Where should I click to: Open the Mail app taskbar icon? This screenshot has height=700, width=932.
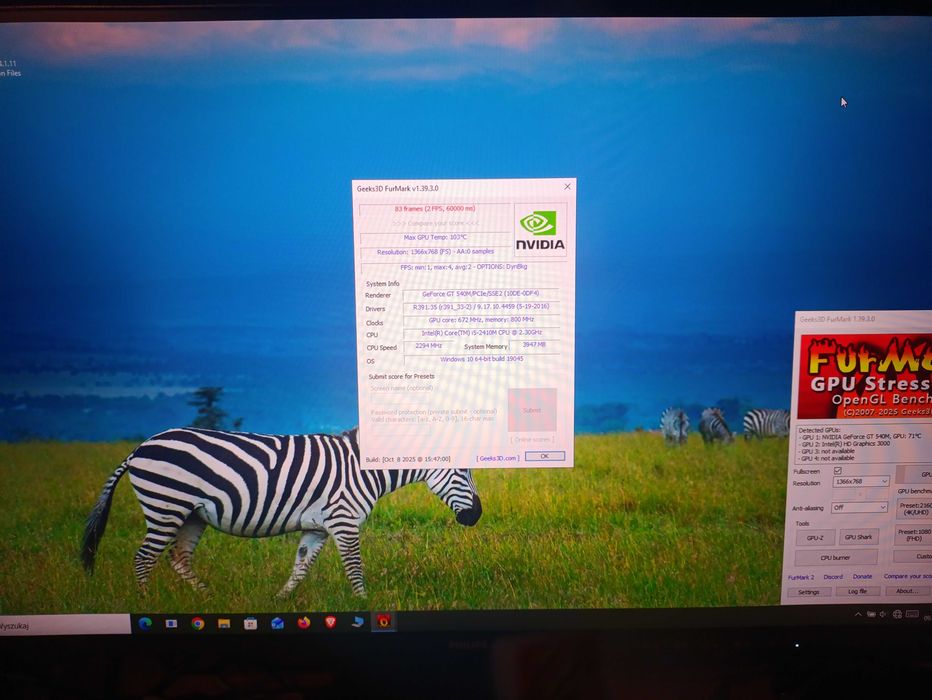pyautogui.click(x=277, y=623)
